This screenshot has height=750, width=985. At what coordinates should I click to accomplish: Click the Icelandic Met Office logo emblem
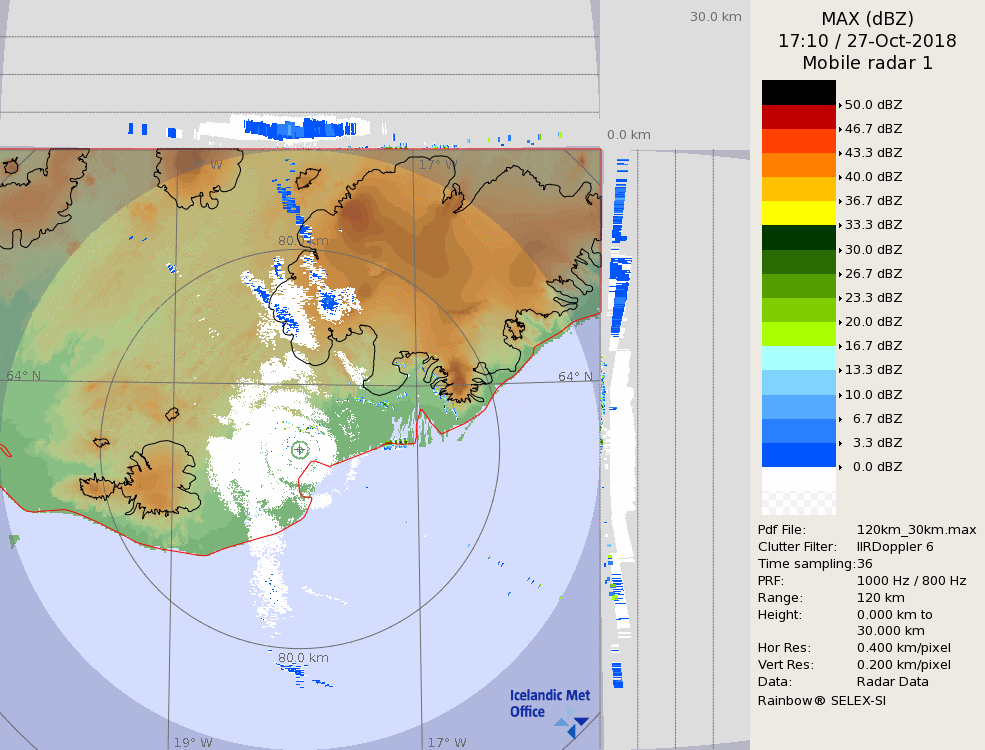572,724
